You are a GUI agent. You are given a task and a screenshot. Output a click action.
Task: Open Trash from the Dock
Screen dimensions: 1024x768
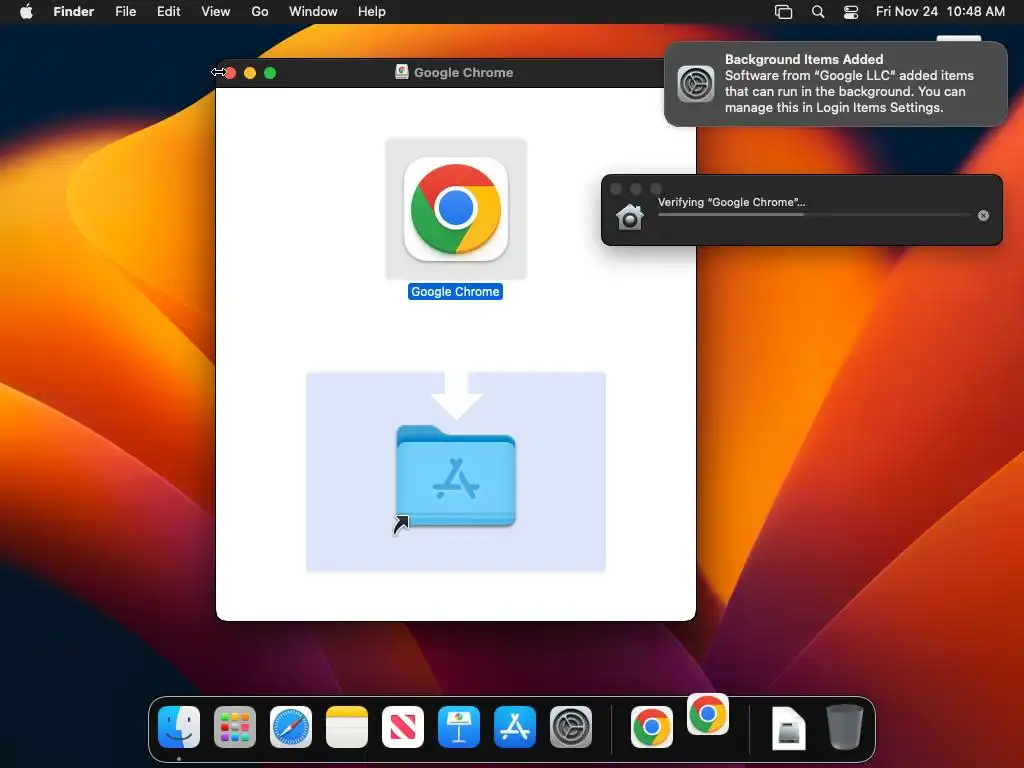pos(845,727)
